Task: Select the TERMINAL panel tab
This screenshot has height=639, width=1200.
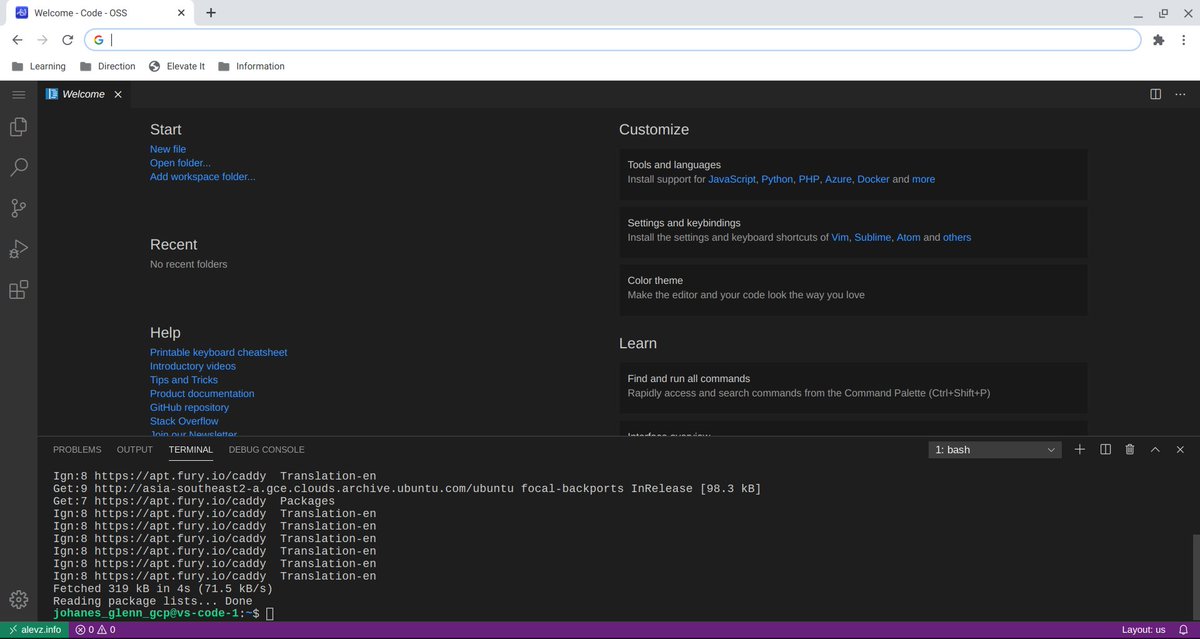Action: pyautogui.click(x=191, y=450)
